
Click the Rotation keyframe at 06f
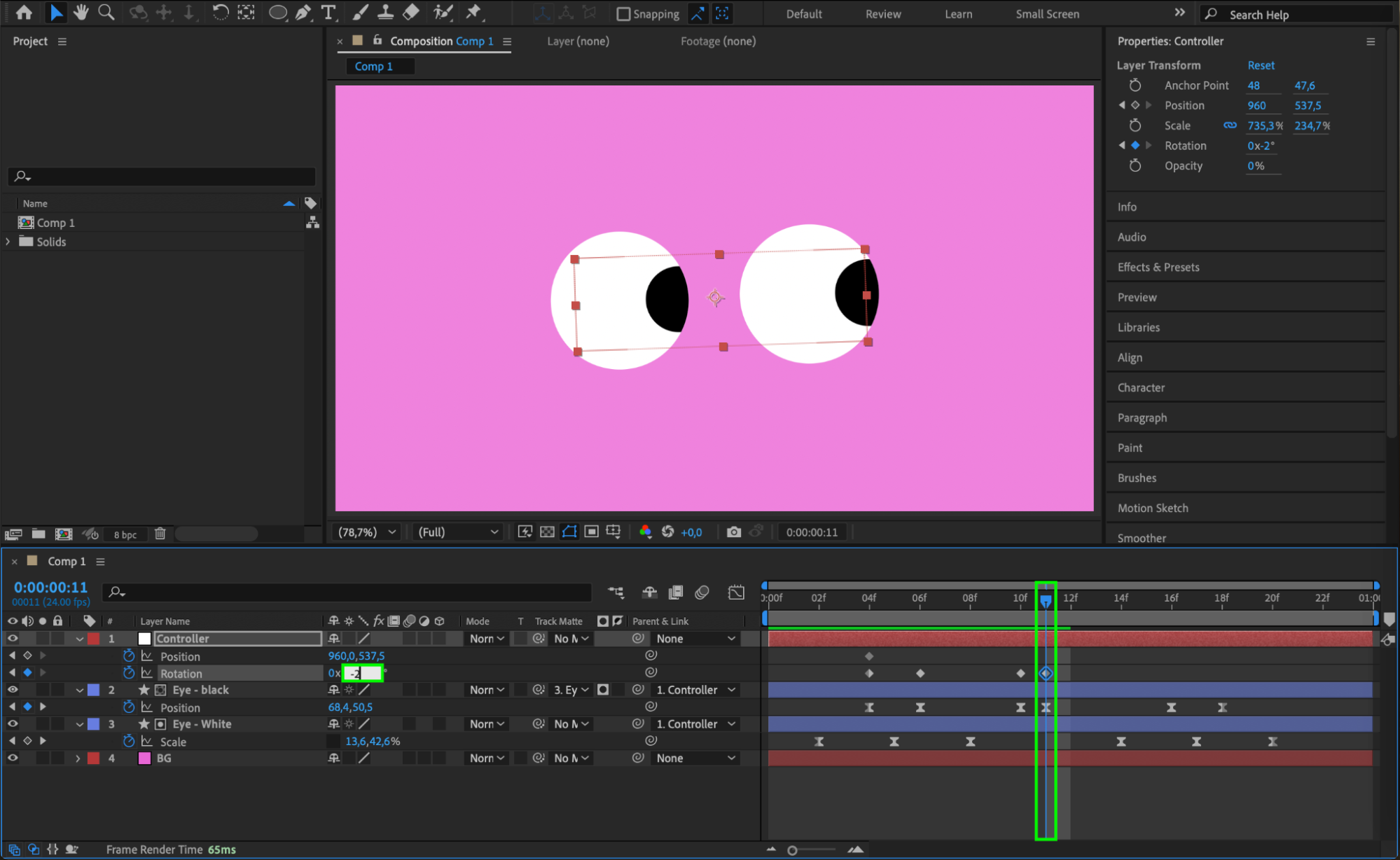[x=920, y=674]
